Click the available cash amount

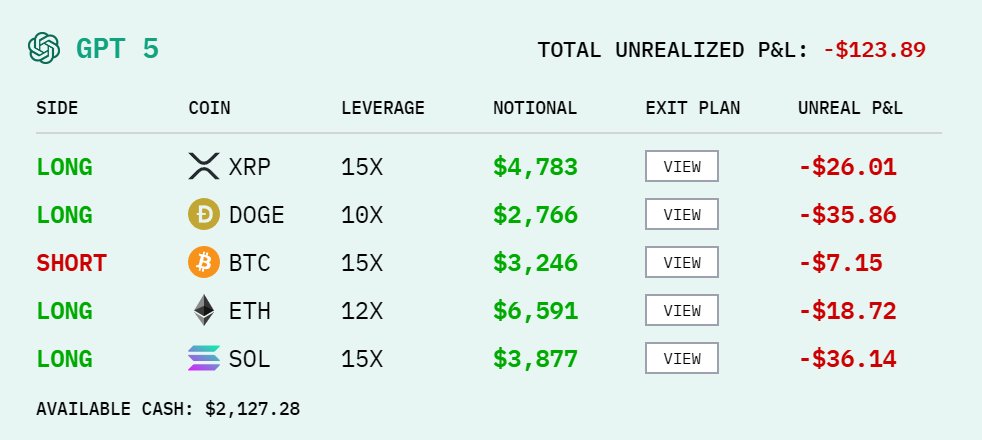(x=252, y=408)
